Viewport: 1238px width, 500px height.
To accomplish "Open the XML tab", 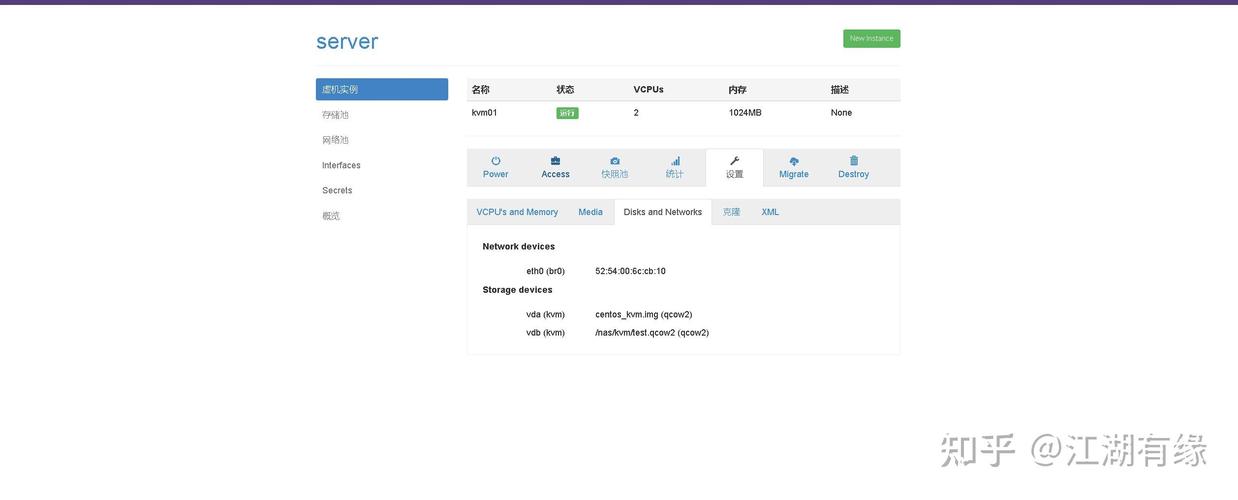I will click(x=770, y=212).
